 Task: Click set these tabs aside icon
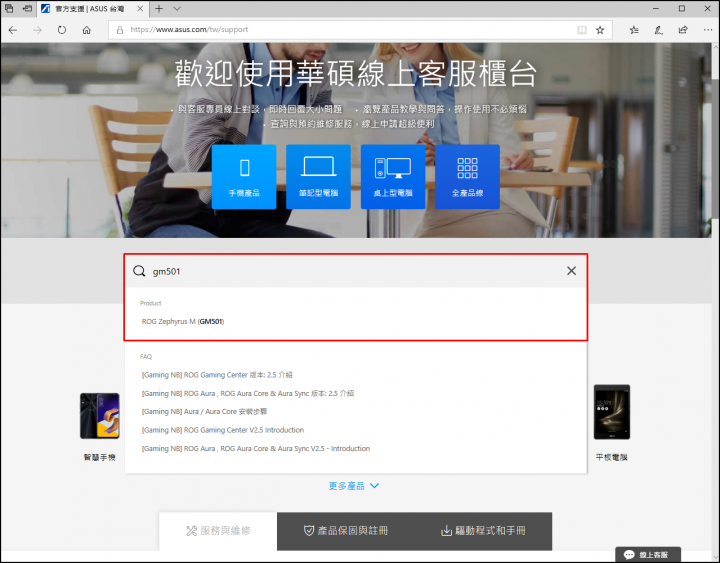[x=28, y=8]
